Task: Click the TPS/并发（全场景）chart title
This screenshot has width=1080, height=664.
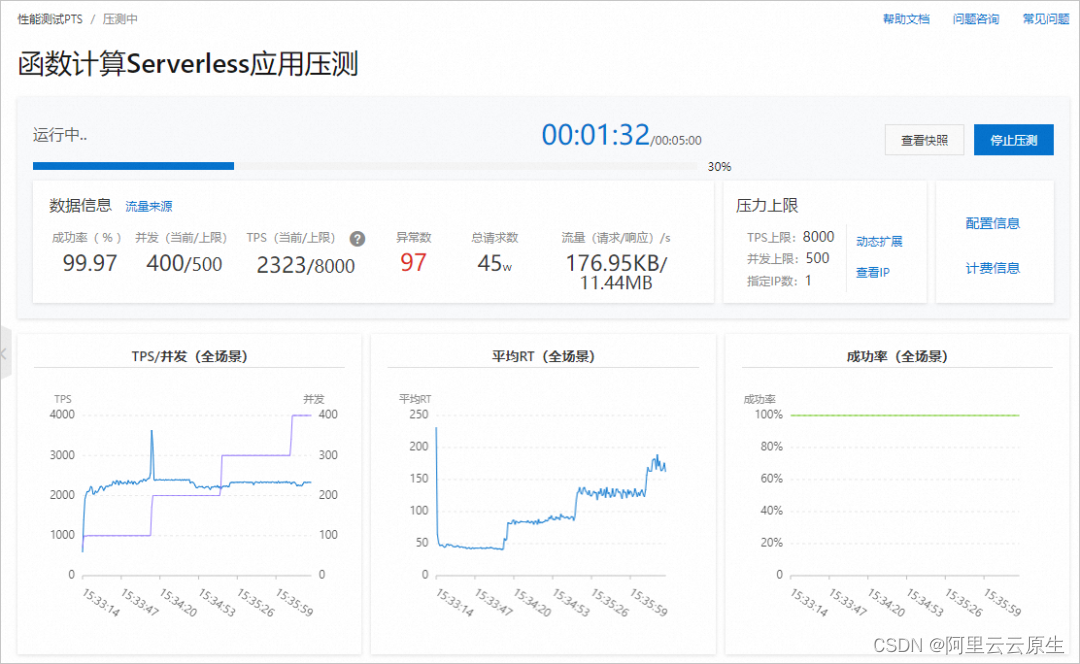Action: pyautogui.click(x=189, y=356)
